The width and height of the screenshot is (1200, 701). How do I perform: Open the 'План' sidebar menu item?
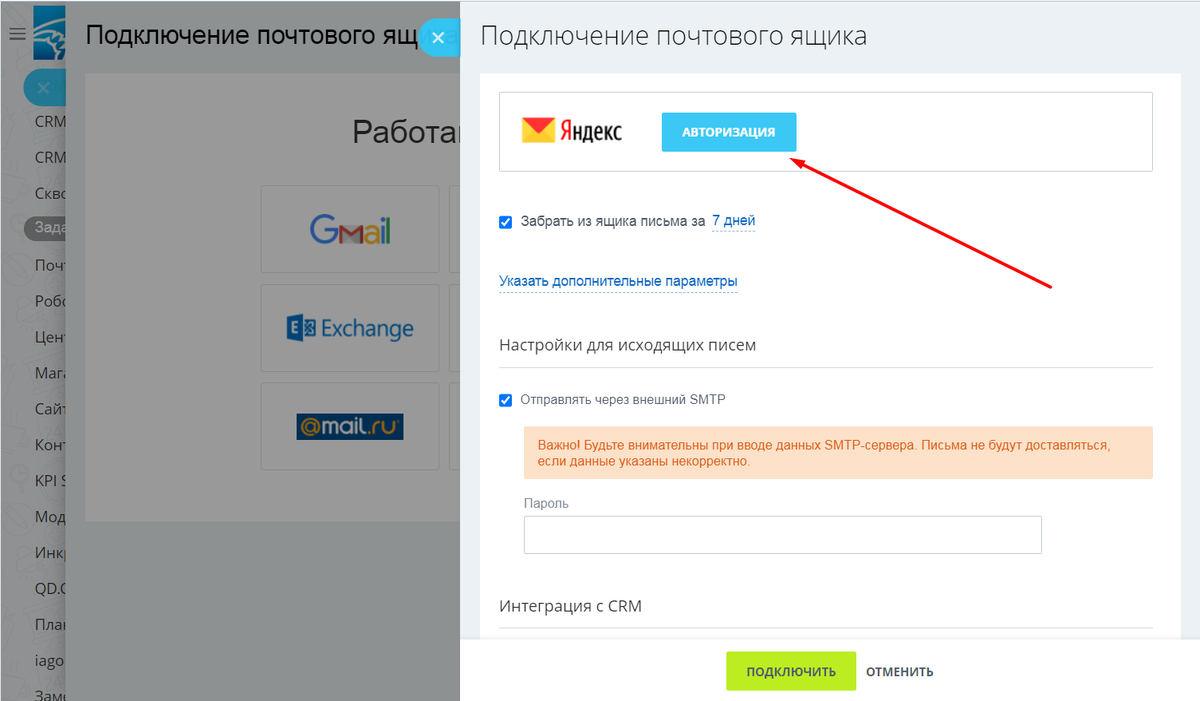[x=50, y=625]
